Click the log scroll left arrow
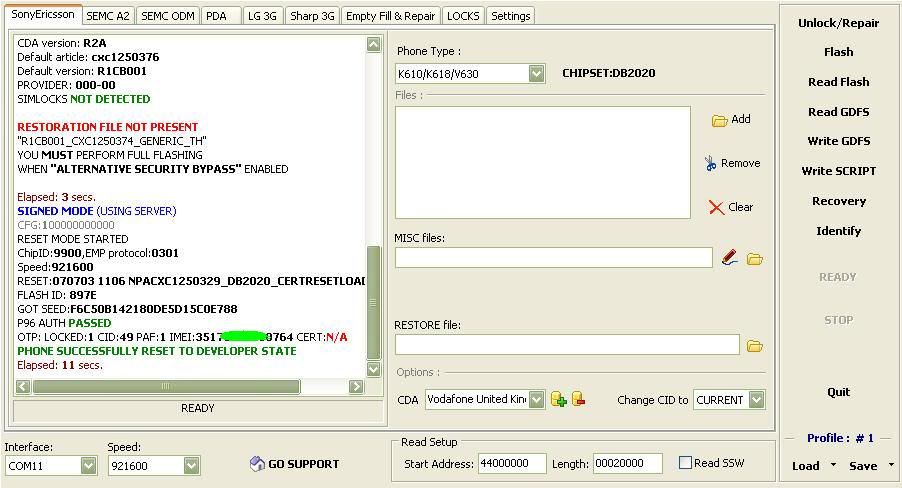This screenshot has height=488, width=902. click(23, 386)
